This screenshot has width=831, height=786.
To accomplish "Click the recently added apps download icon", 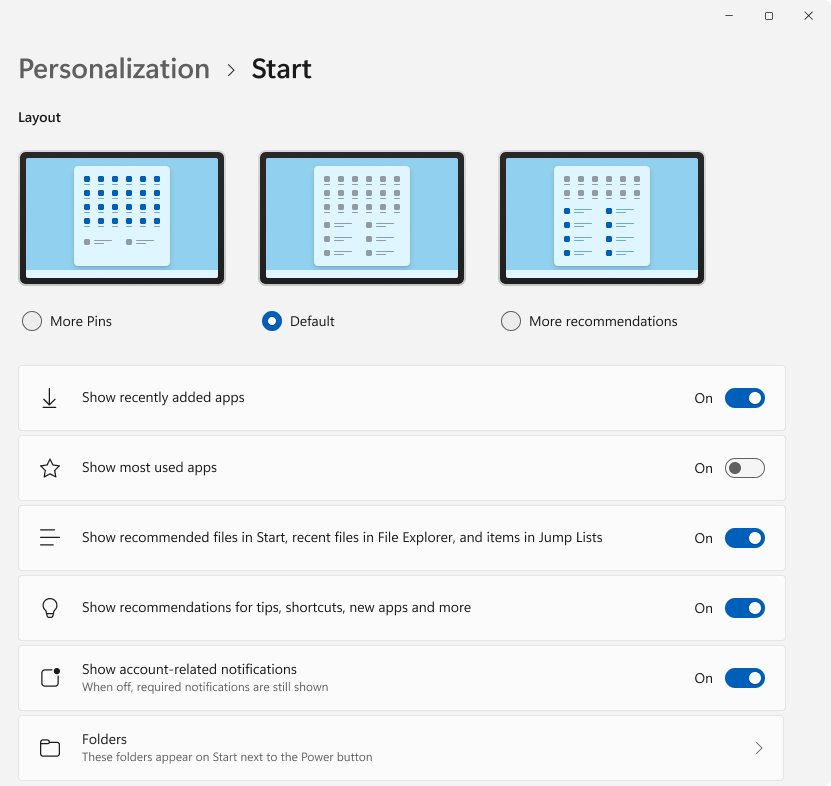I will (49, 397).
